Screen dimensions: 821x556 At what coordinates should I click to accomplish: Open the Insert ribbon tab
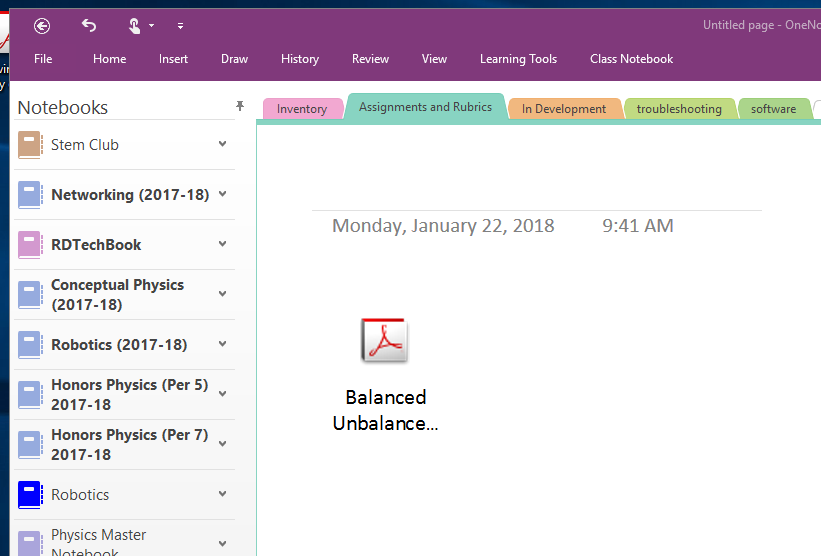[x=173, y=59]
